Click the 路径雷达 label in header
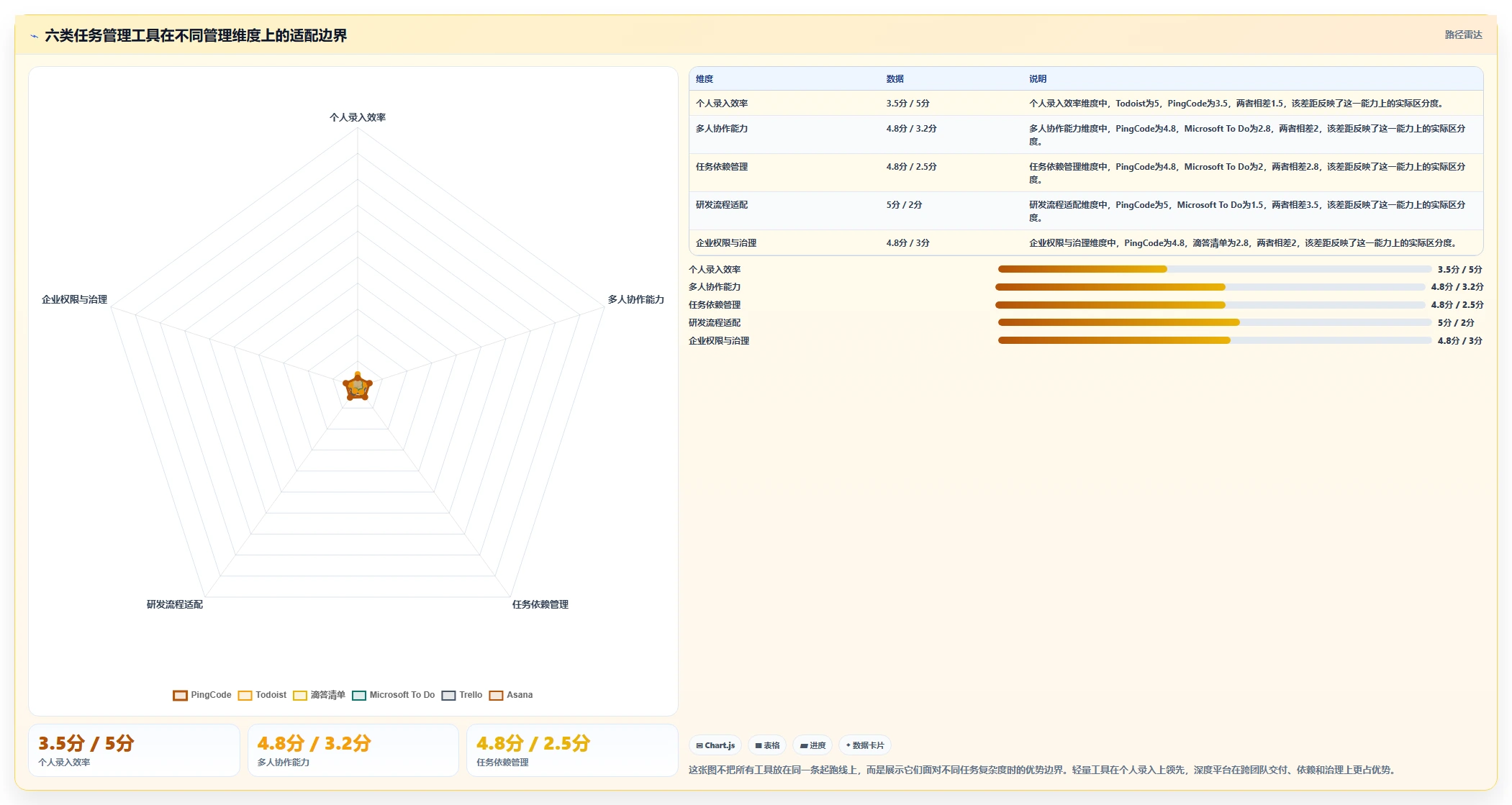Image resolution: width=1512 pixels, height=805 pixels. tap(1463, 35)
